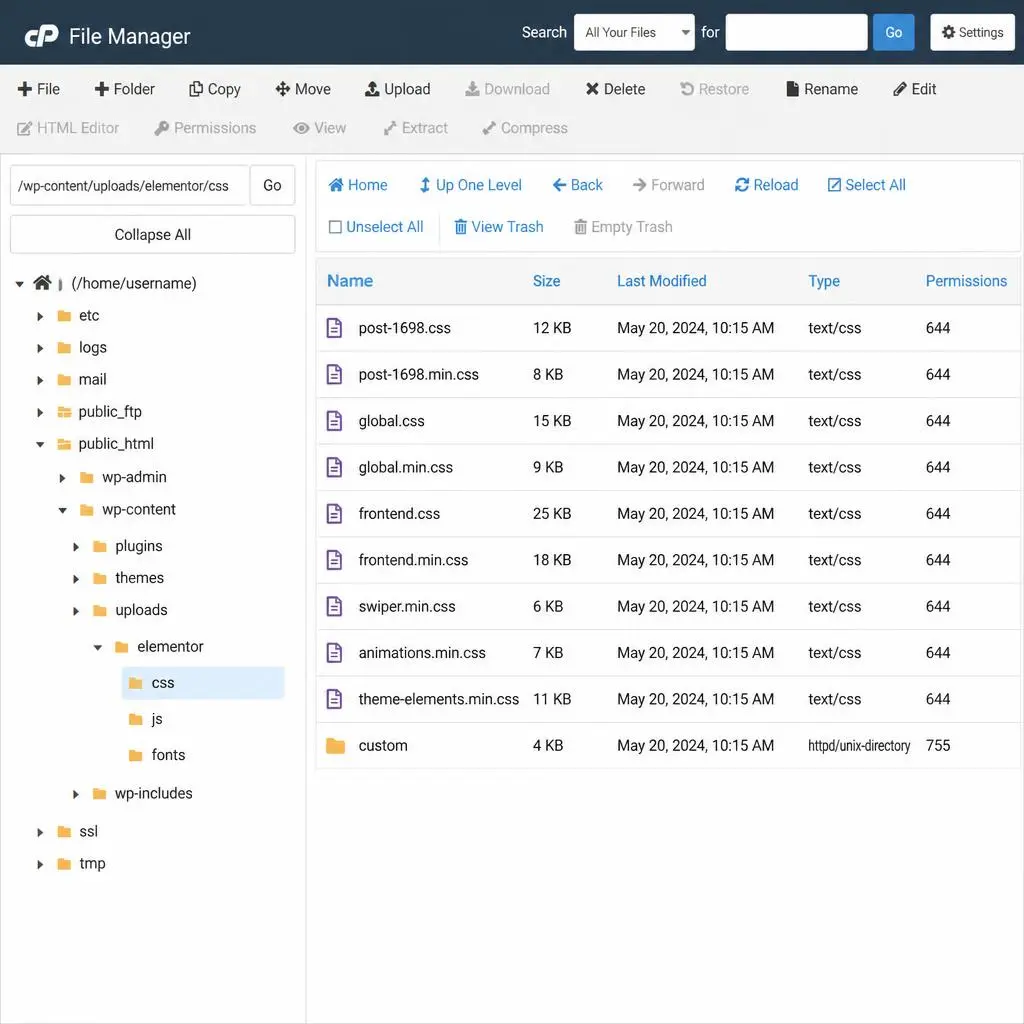Click the Copy toolbar button

(215, 89)
